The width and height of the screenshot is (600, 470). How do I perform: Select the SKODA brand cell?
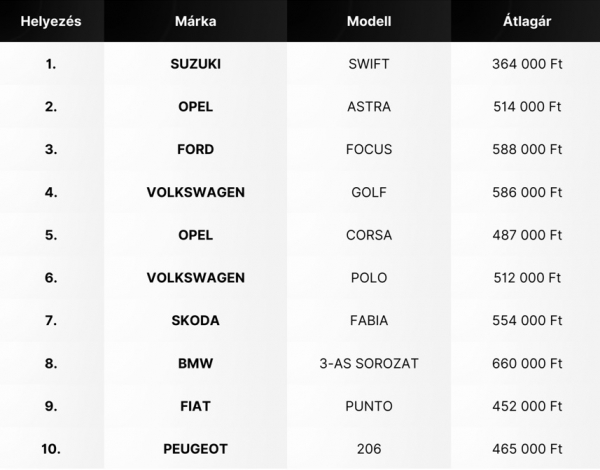(195, 321)
